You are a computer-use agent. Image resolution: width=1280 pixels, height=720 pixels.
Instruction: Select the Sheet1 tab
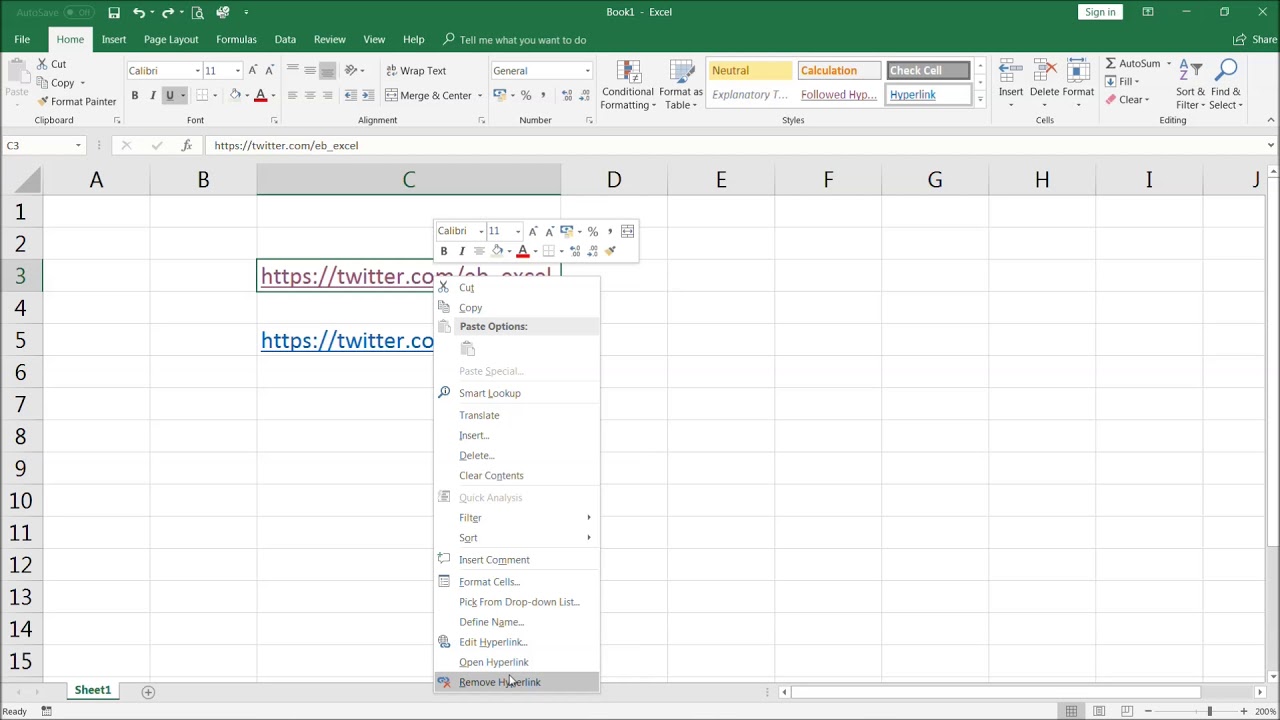[x=92, y=690]
